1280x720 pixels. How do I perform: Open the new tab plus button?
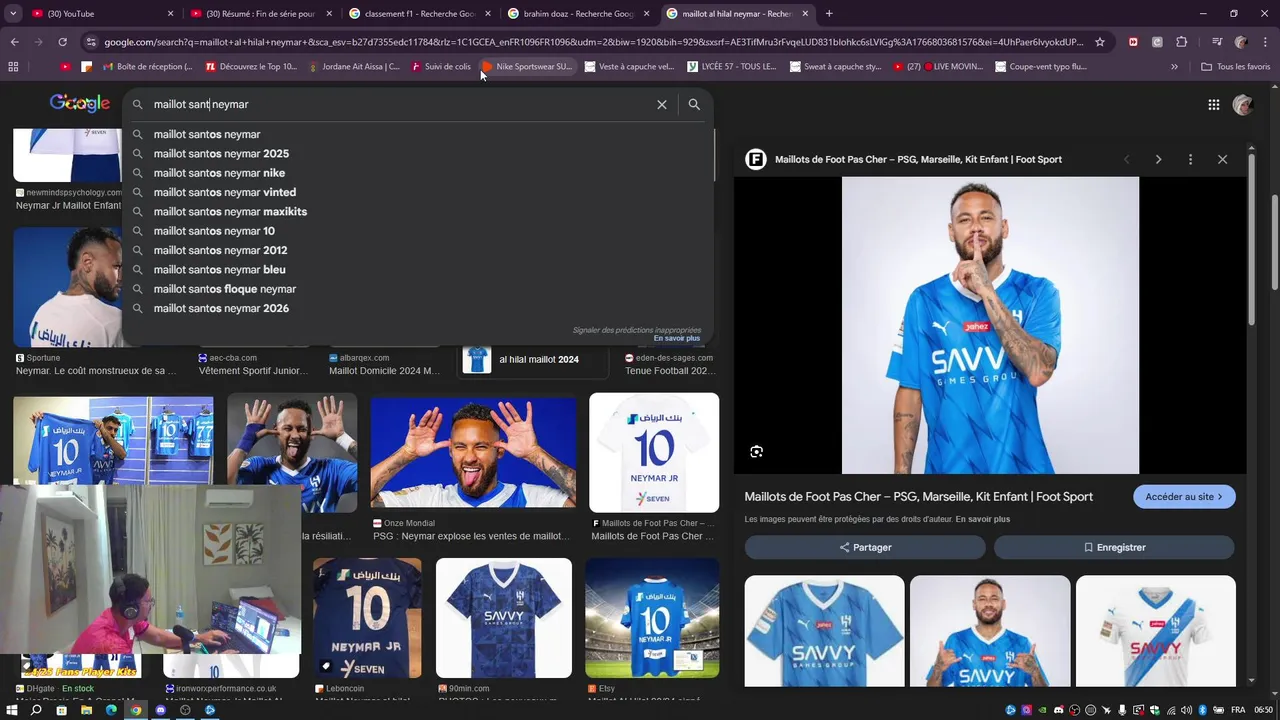click(x=829, y=13)
